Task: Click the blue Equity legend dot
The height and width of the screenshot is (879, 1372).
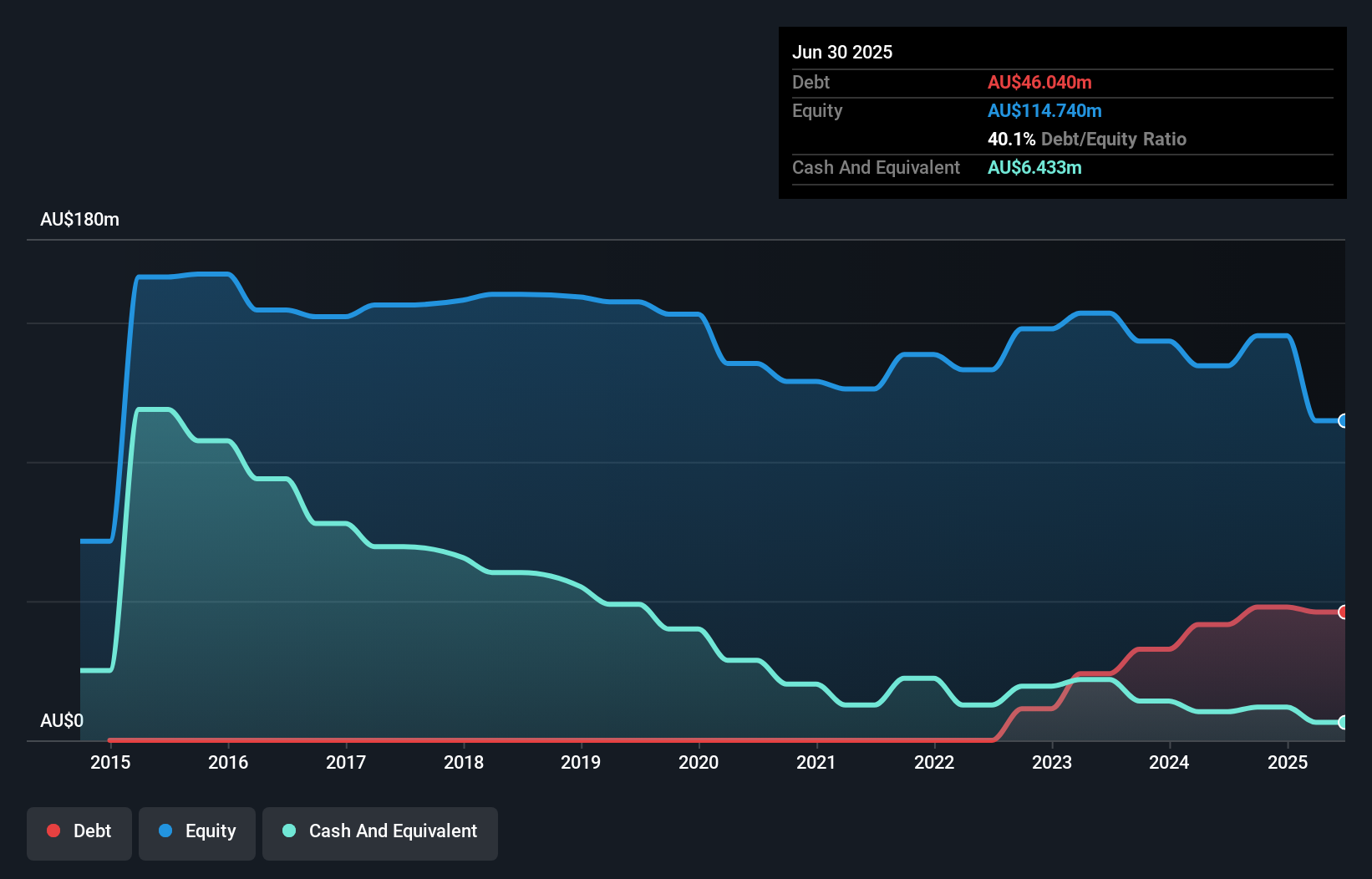Action: tap(166, 831)
